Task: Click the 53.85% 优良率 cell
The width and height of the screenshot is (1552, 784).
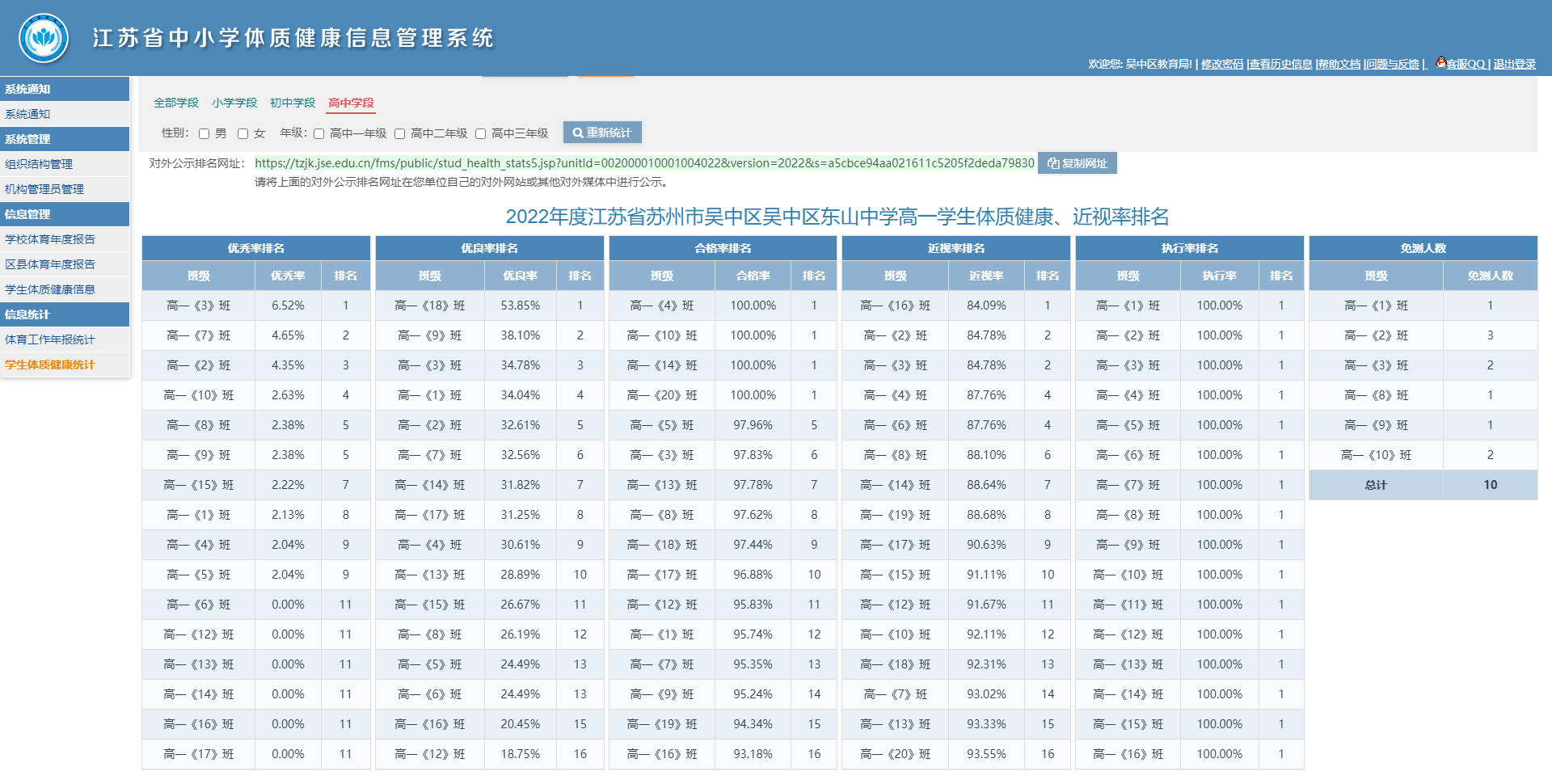Action: point(521,306)
